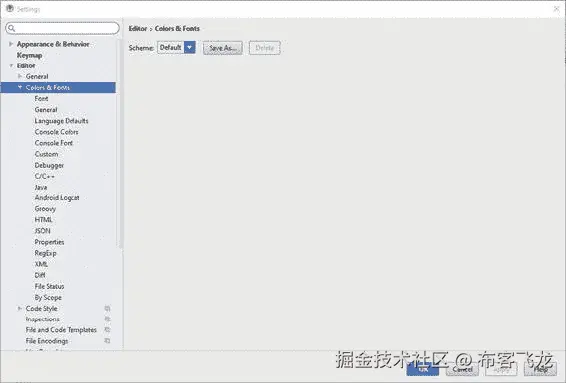
Task: Open Android Logcat colors page
Action: (57, 198)
